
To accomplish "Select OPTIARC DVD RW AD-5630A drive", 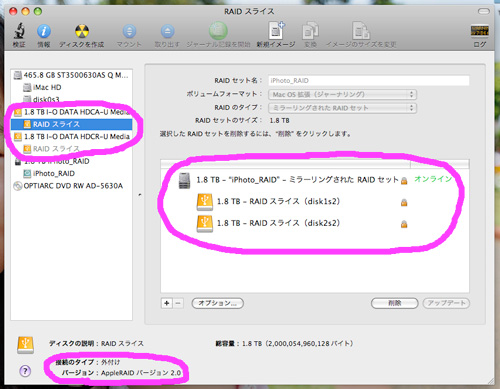I will [71, 186].
